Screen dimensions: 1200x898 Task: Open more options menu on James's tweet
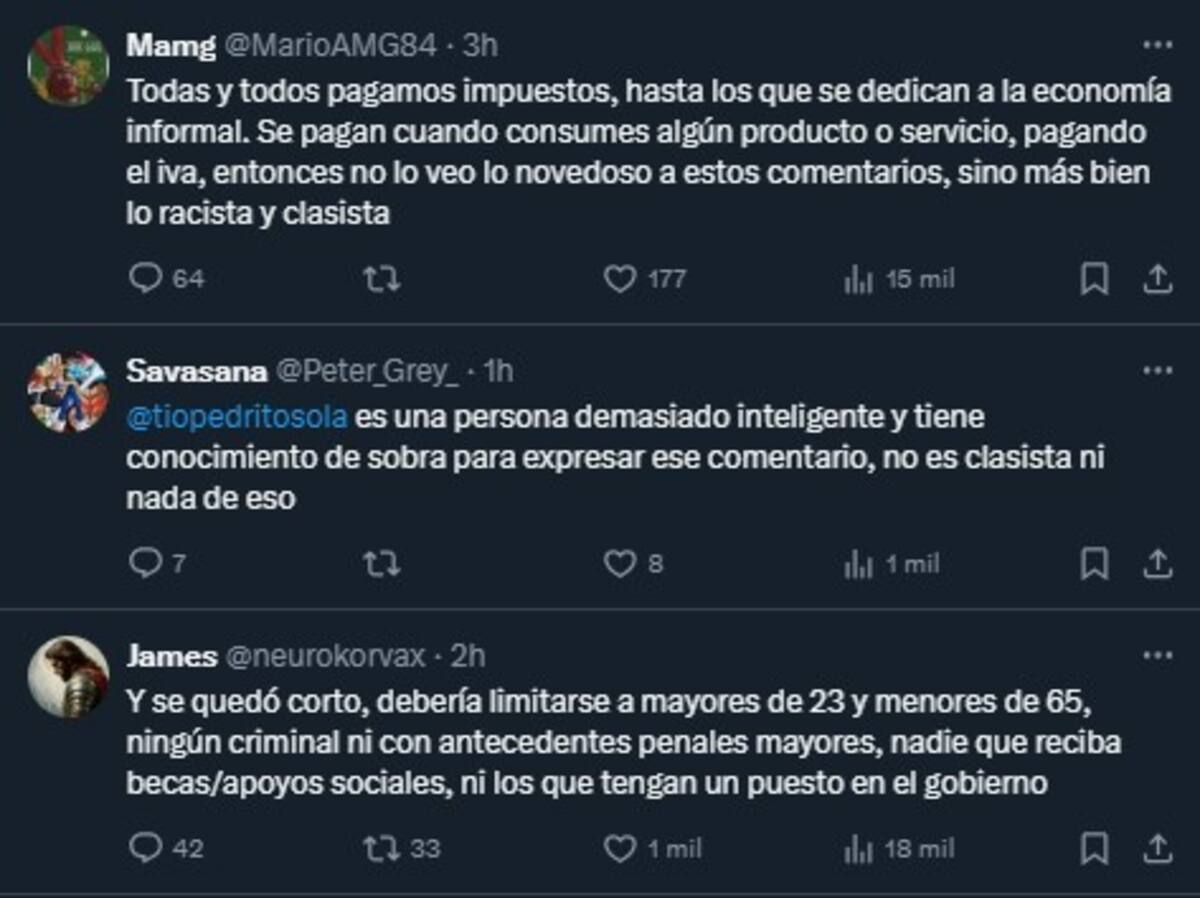[x=1156, y=655]
